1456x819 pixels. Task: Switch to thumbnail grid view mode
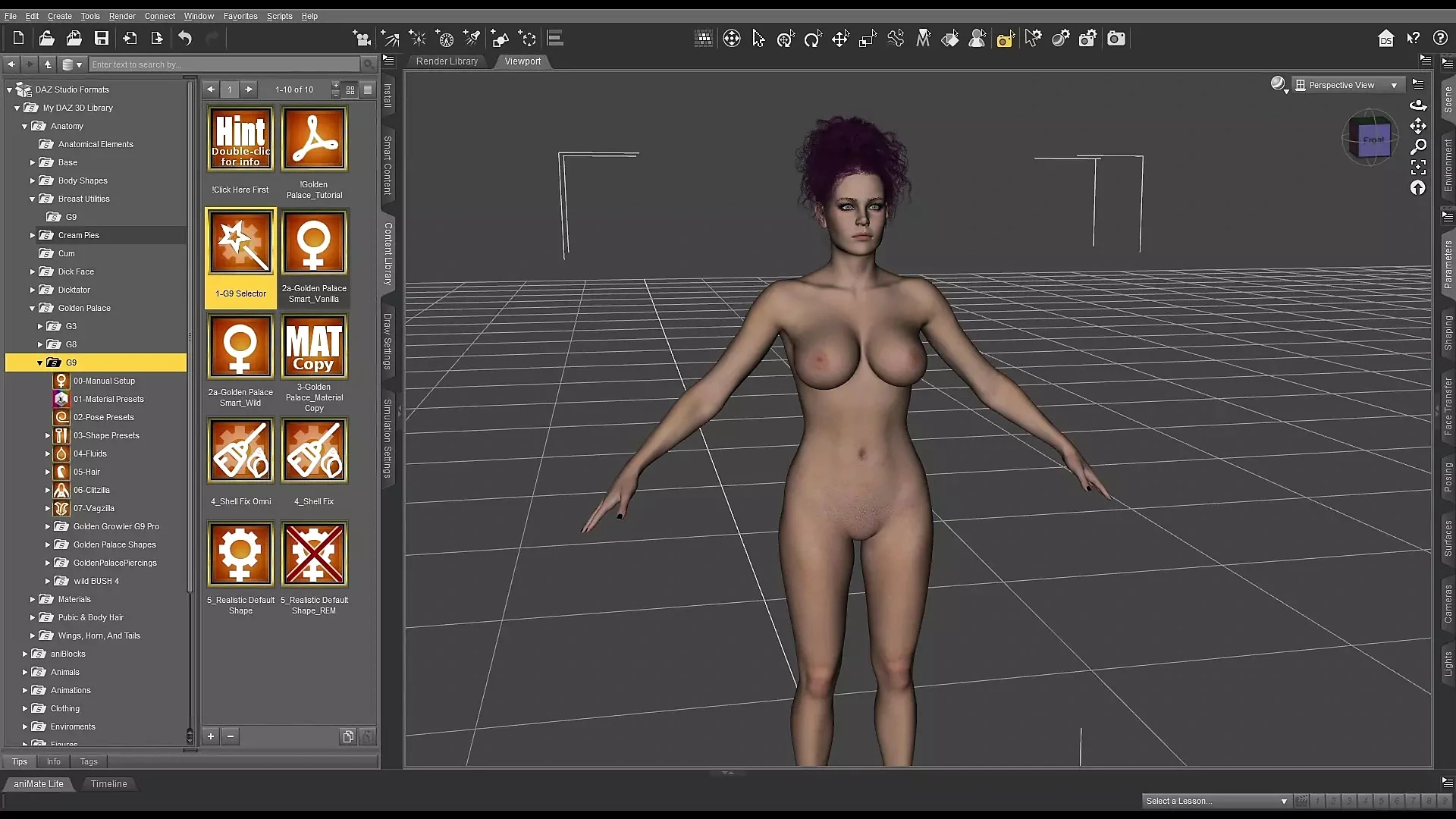(x=350, y=89)
